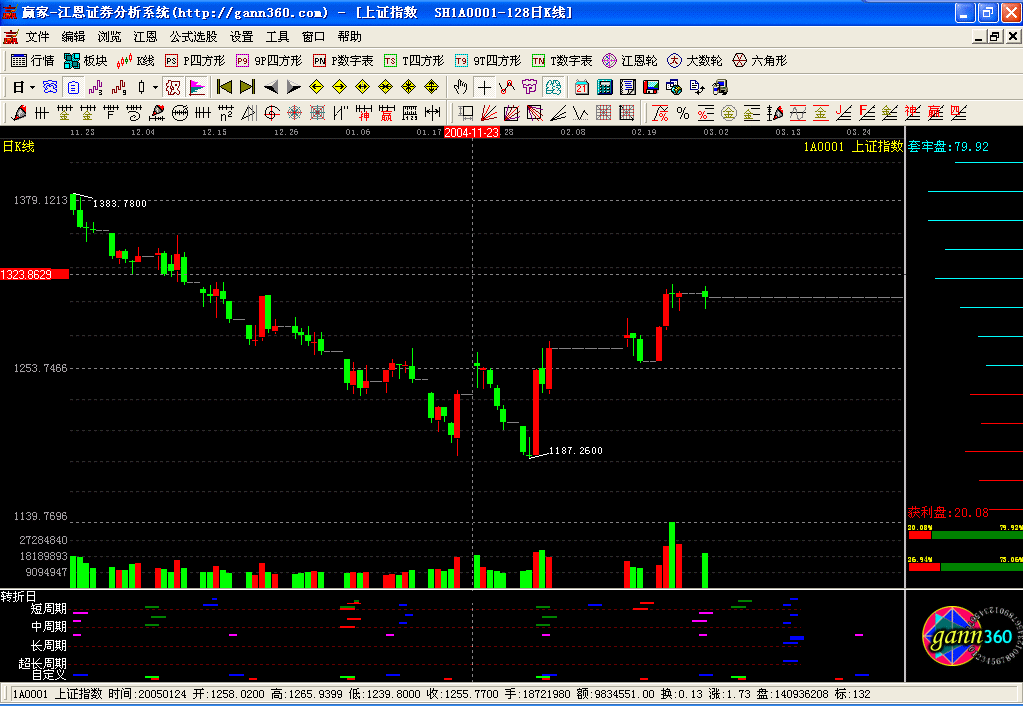
Task: Click the 板块 sector button
Action: click(x=86, y=61)
